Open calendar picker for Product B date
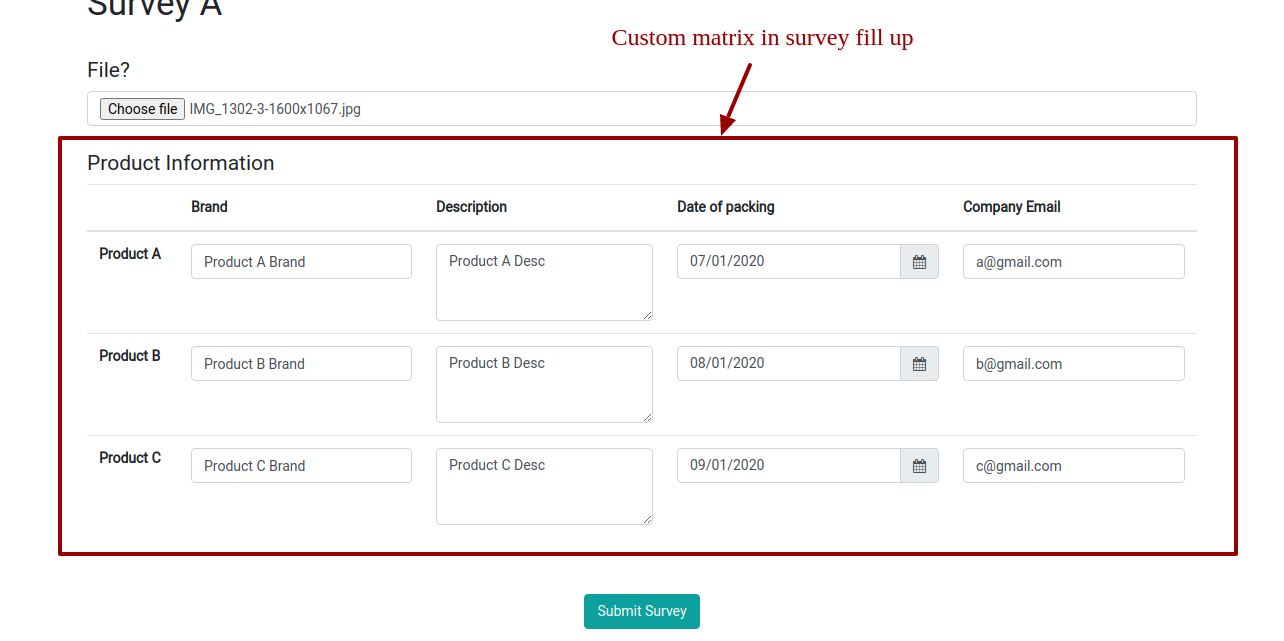The width and height of the screenshot is (1284, 641). pyautogui.click(x=919, y=364)
